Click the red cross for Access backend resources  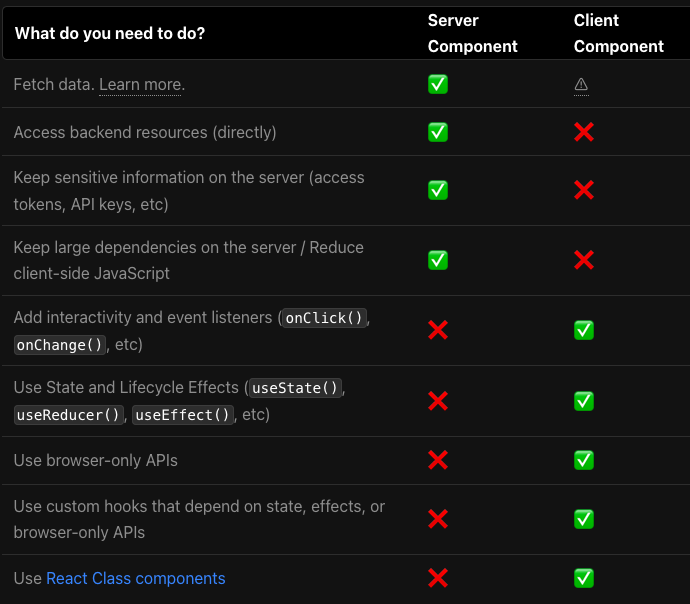point(584,132)
